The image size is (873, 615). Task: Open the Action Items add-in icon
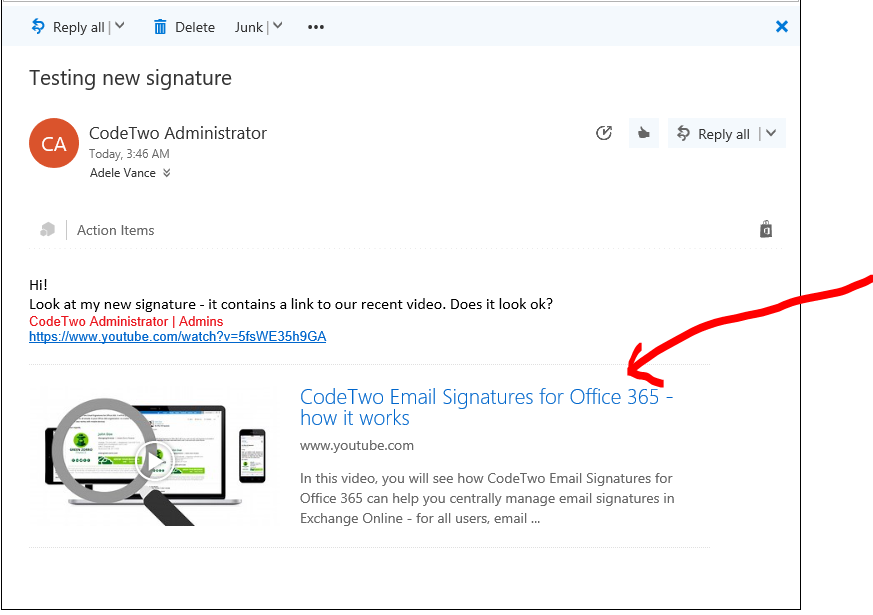pyautogui.click(x=48, y=229)
